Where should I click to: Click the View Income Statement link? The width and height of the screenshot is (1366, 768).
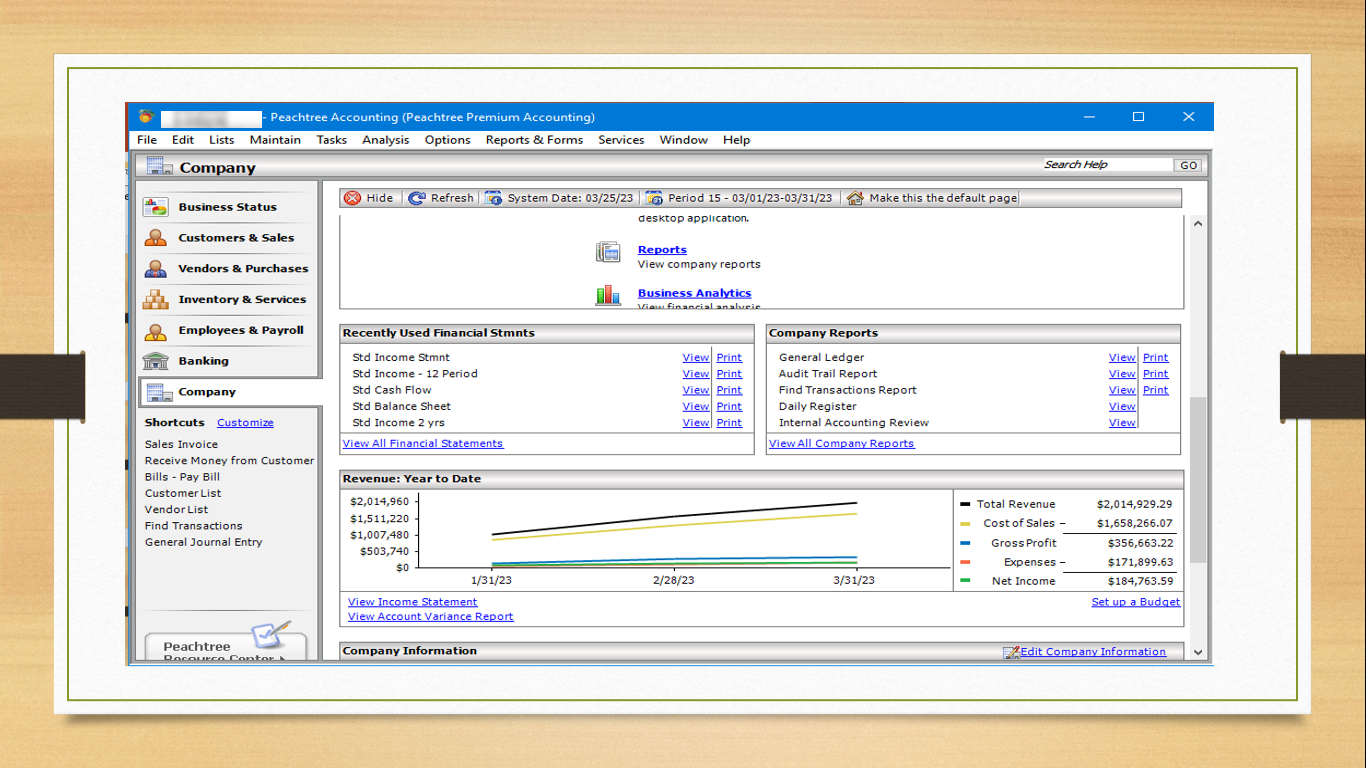[x=413, y=602]
